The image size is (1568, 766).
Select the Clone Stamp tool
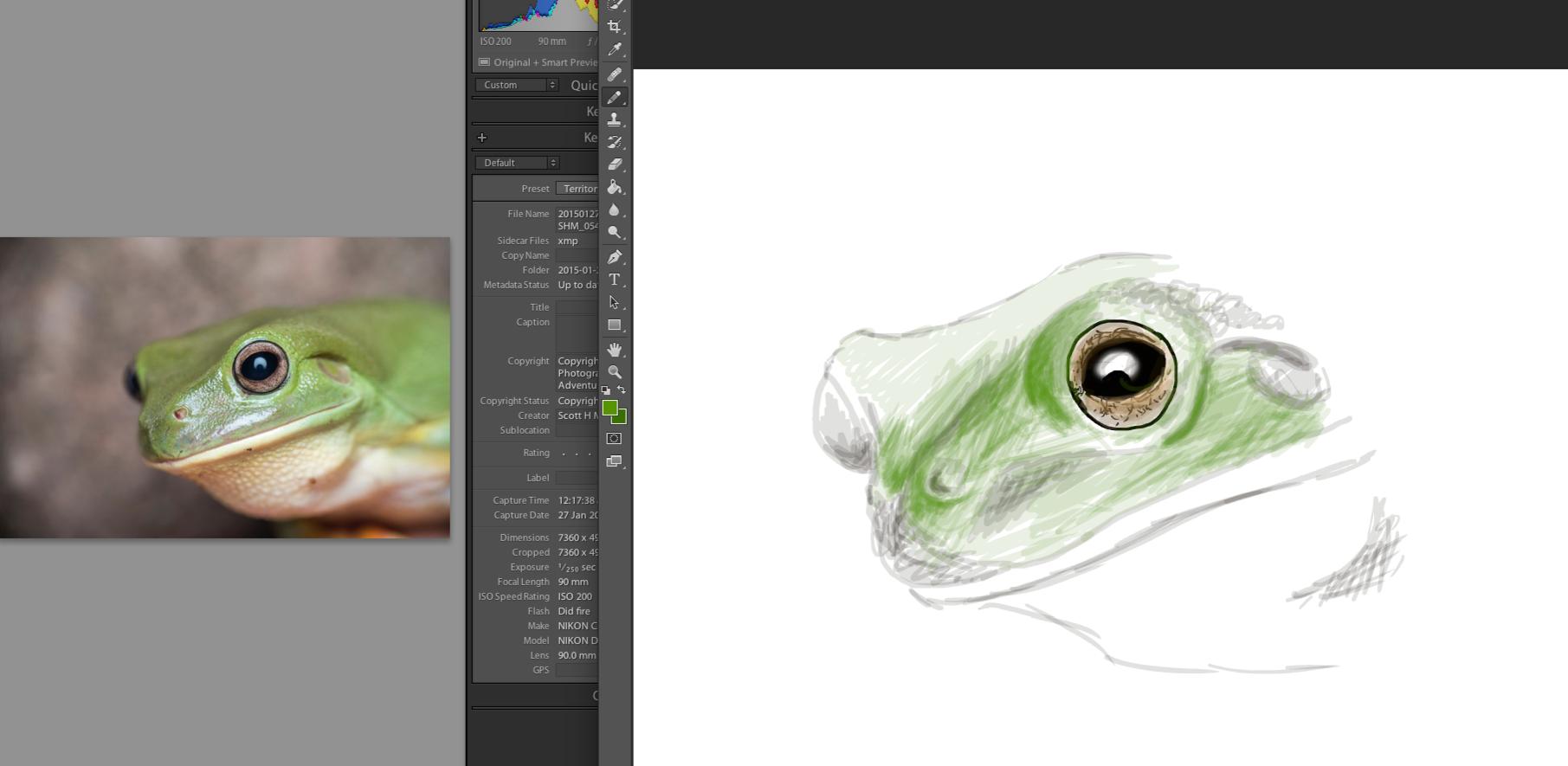[x=614, y=119]
